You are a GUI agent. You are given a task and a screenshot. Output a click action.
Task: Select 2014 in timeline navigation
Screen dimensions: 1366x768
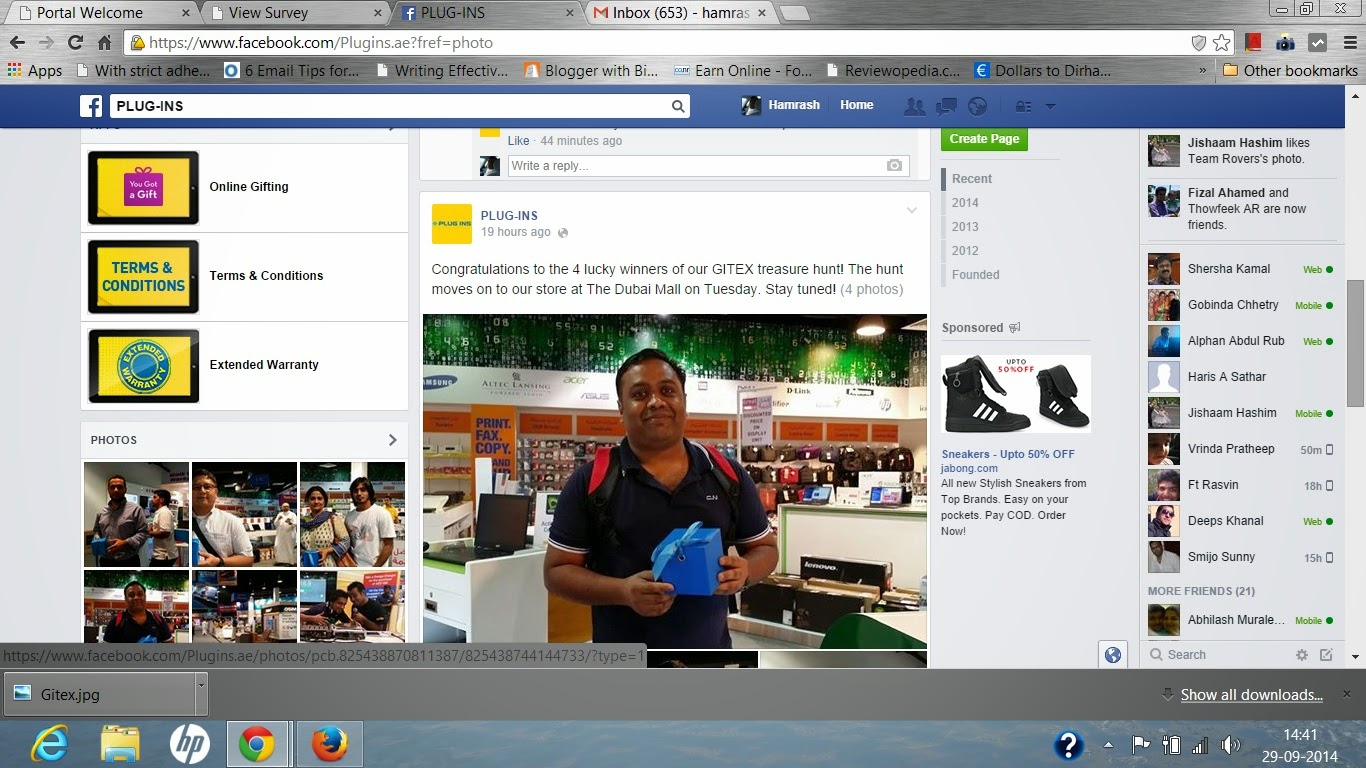point(965,203)
